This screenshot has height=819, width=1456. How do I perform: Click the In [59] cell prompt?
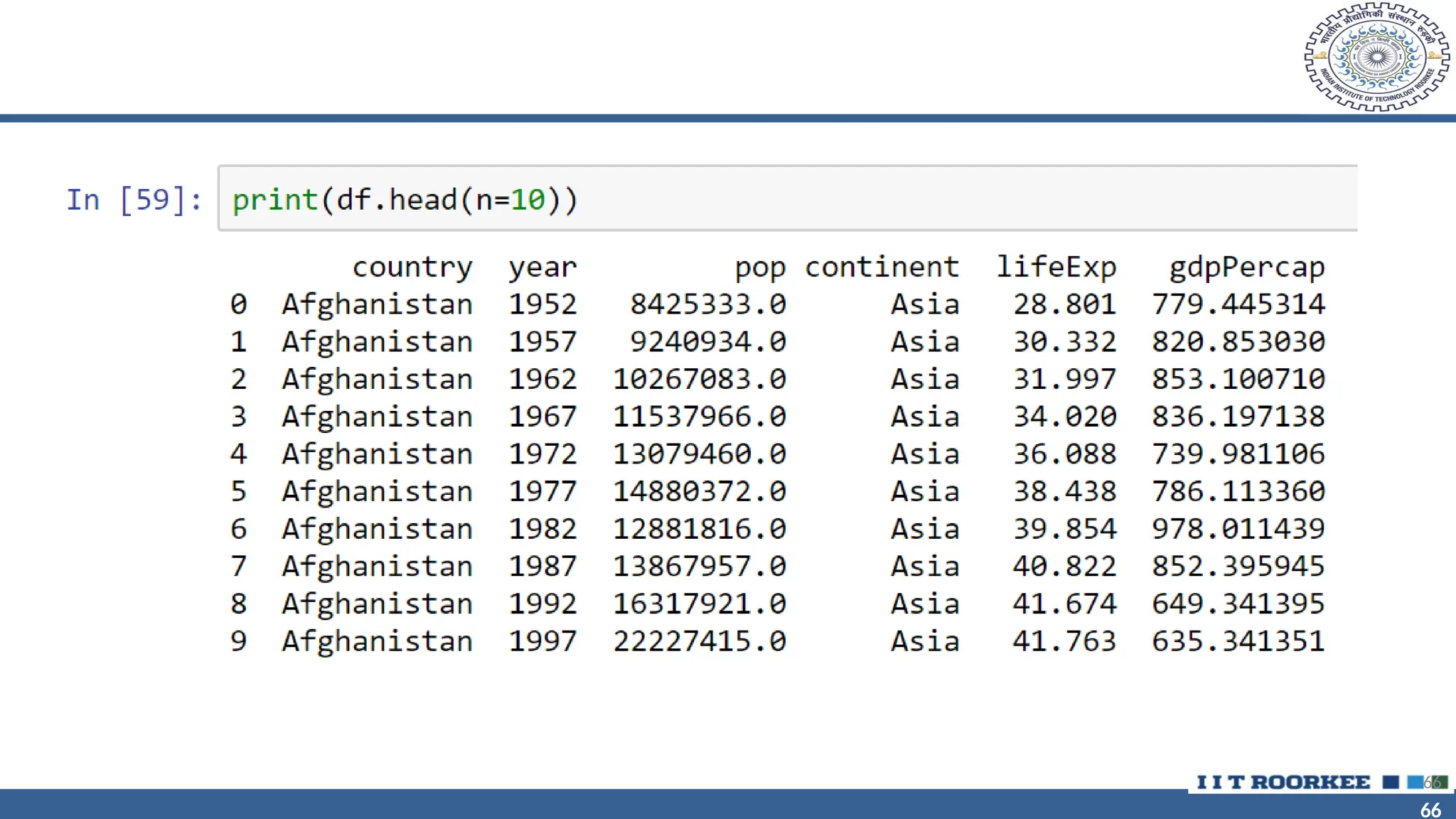[x=134, y=200]
